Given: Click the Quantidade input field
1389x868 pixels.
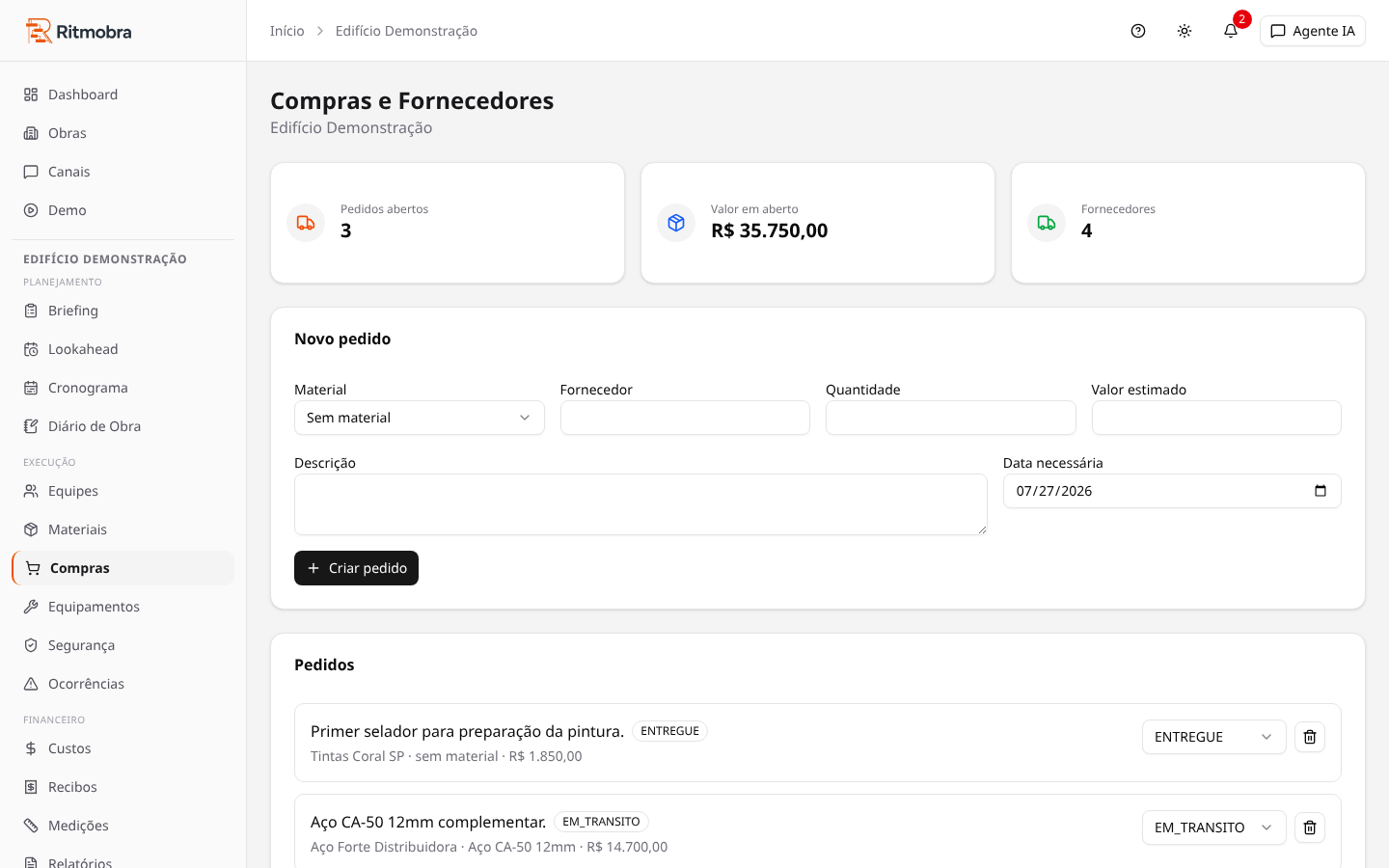Looking at the screenshot, I should coord(951,418).
